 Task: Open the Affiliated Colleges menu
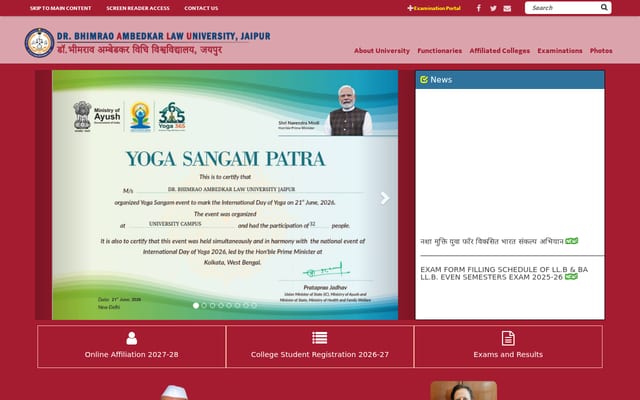500,51
